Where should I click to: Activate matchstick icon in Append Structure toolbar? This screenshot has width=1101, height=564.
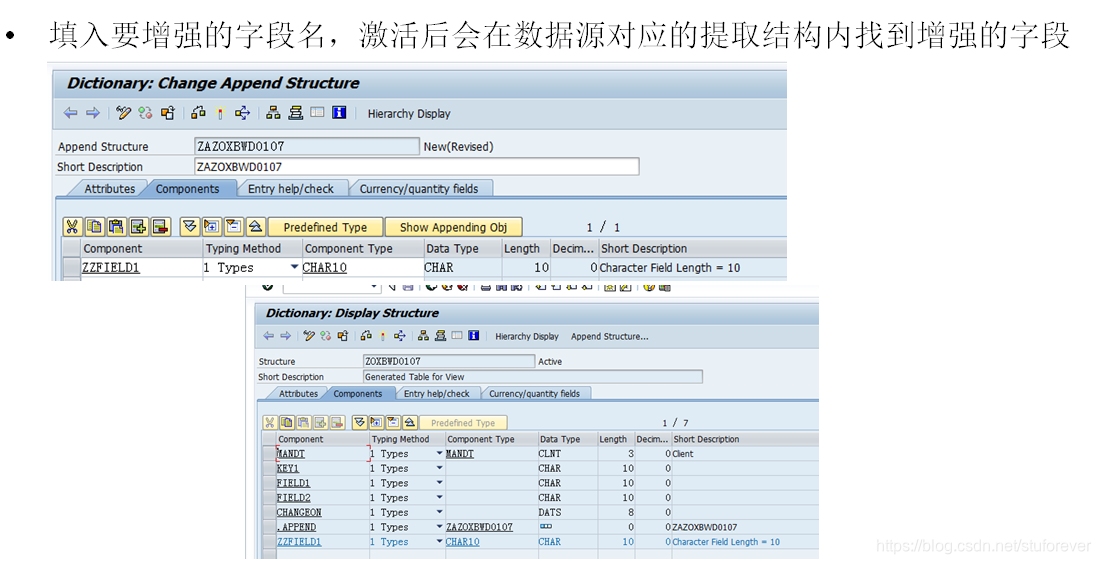click(220, 113)
